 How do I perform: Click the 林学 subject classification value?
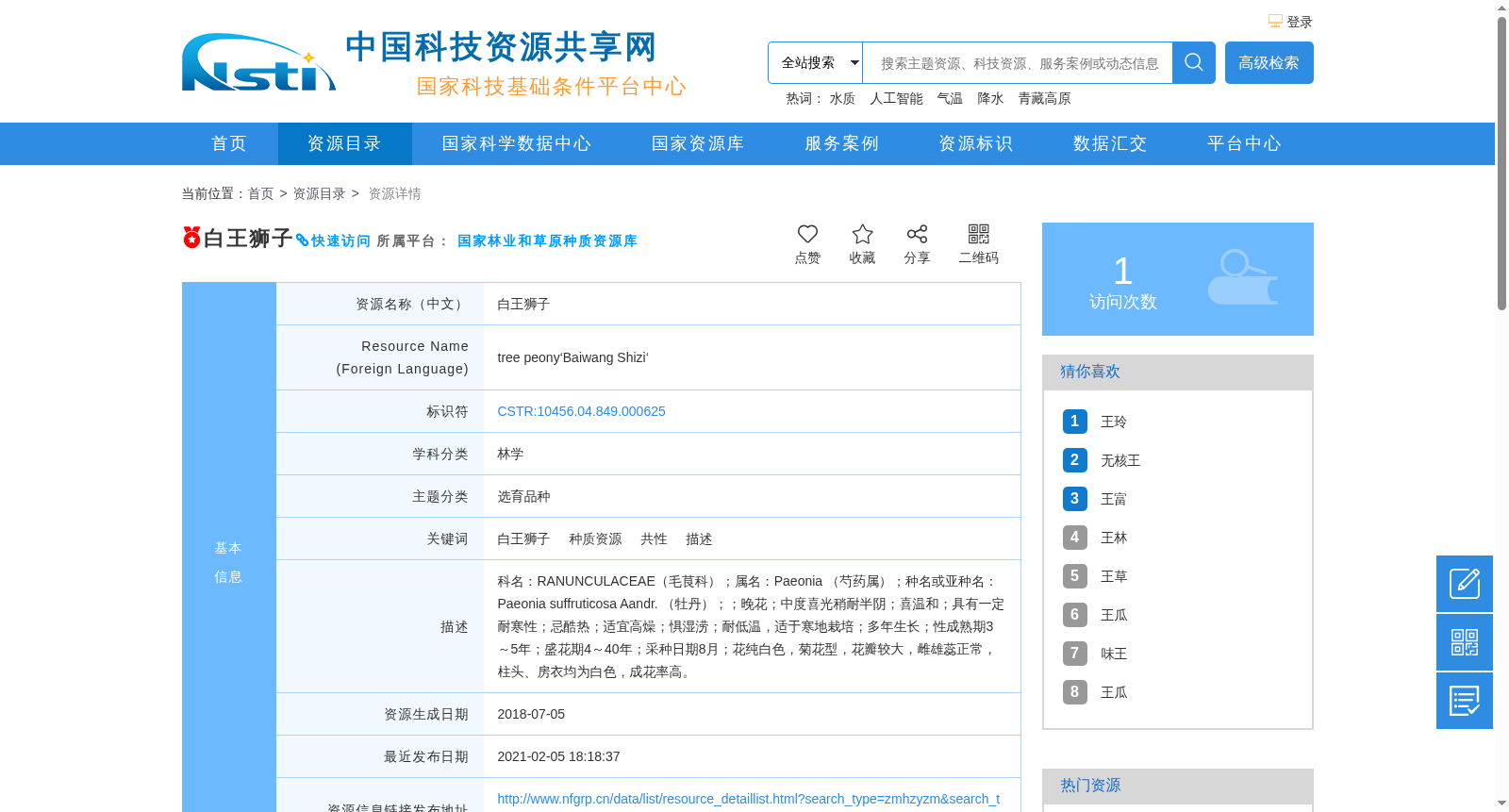pos(510,454)
